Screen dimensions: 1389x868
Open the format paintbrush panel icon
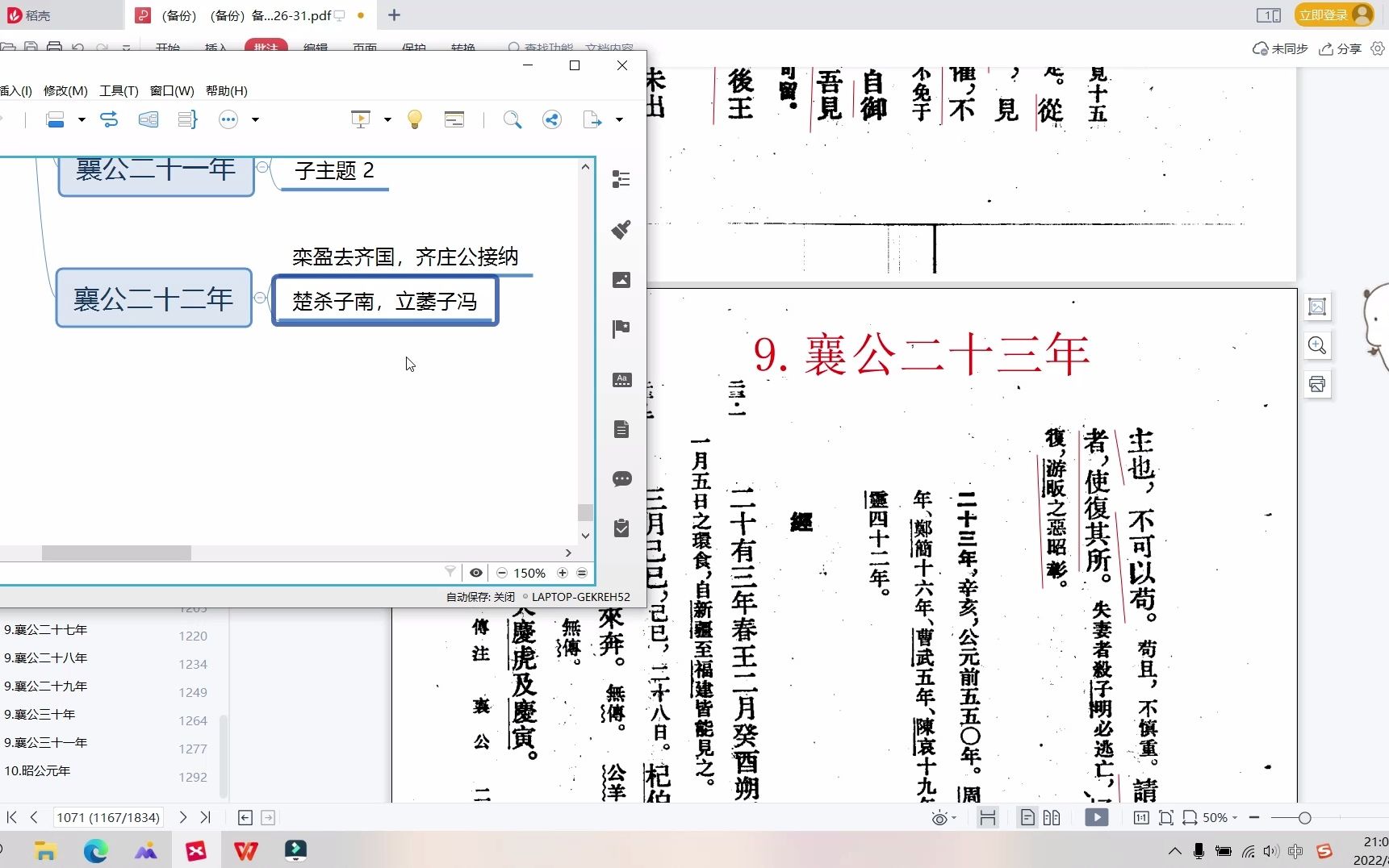point(621,230)
